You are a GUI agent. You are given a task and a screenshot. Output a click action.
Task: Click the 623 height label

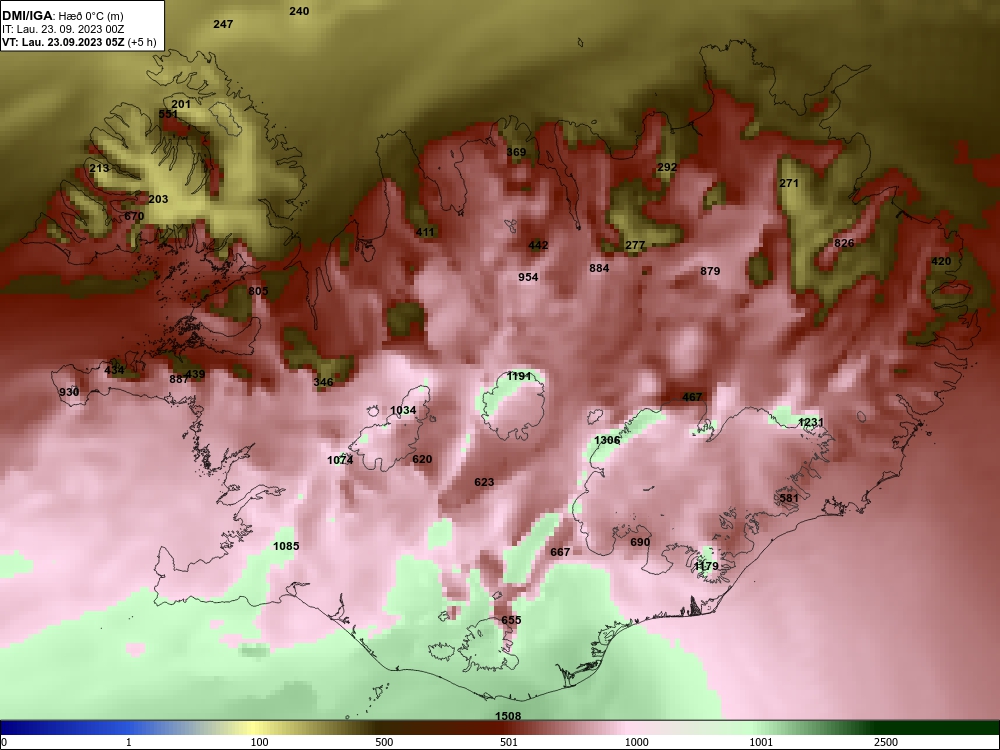point(484,482)
